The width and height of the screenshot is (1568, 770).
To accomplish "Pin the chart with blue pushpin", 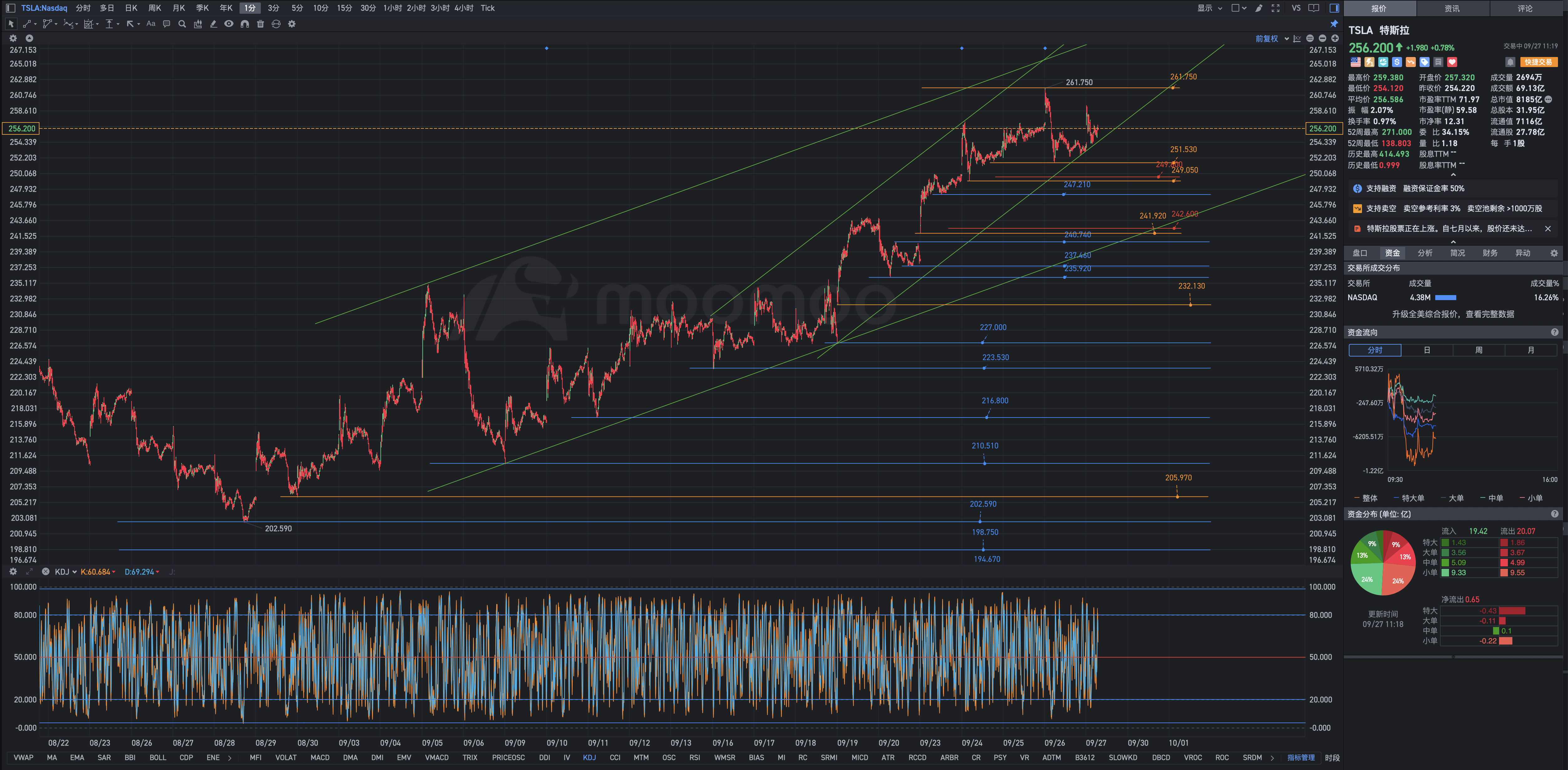I will pos(1334,24).
